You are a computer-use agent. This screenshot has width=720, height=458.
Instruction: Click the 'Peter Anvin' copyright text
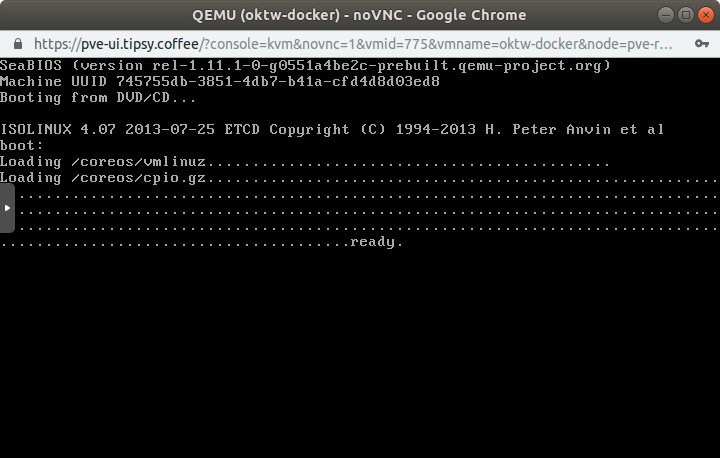(562, 130)
